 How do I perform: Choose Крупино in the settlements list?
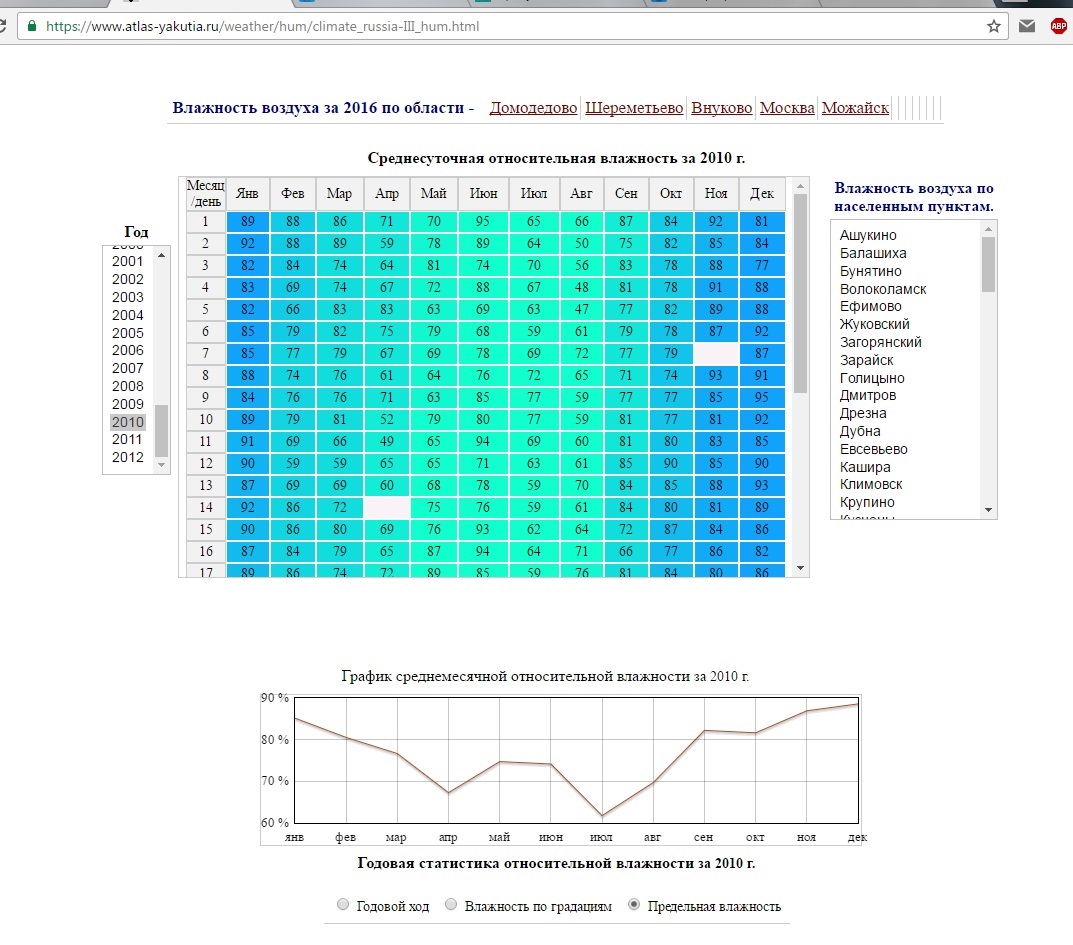coord(867,502)
